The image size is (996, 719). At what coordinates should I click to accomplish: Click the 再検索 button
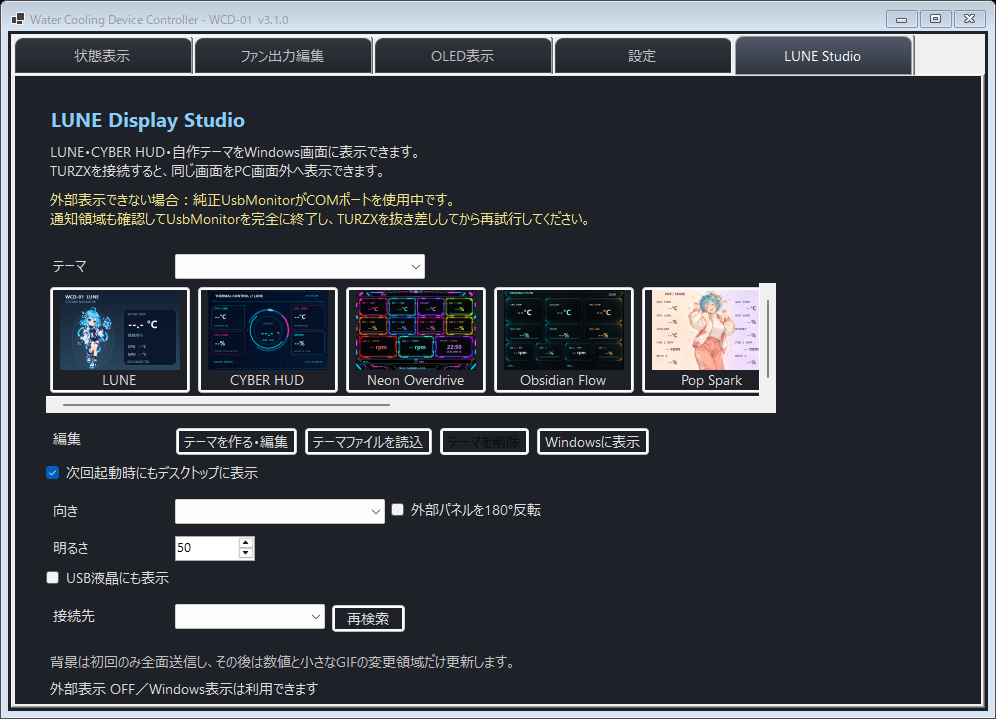click(368, 619)
